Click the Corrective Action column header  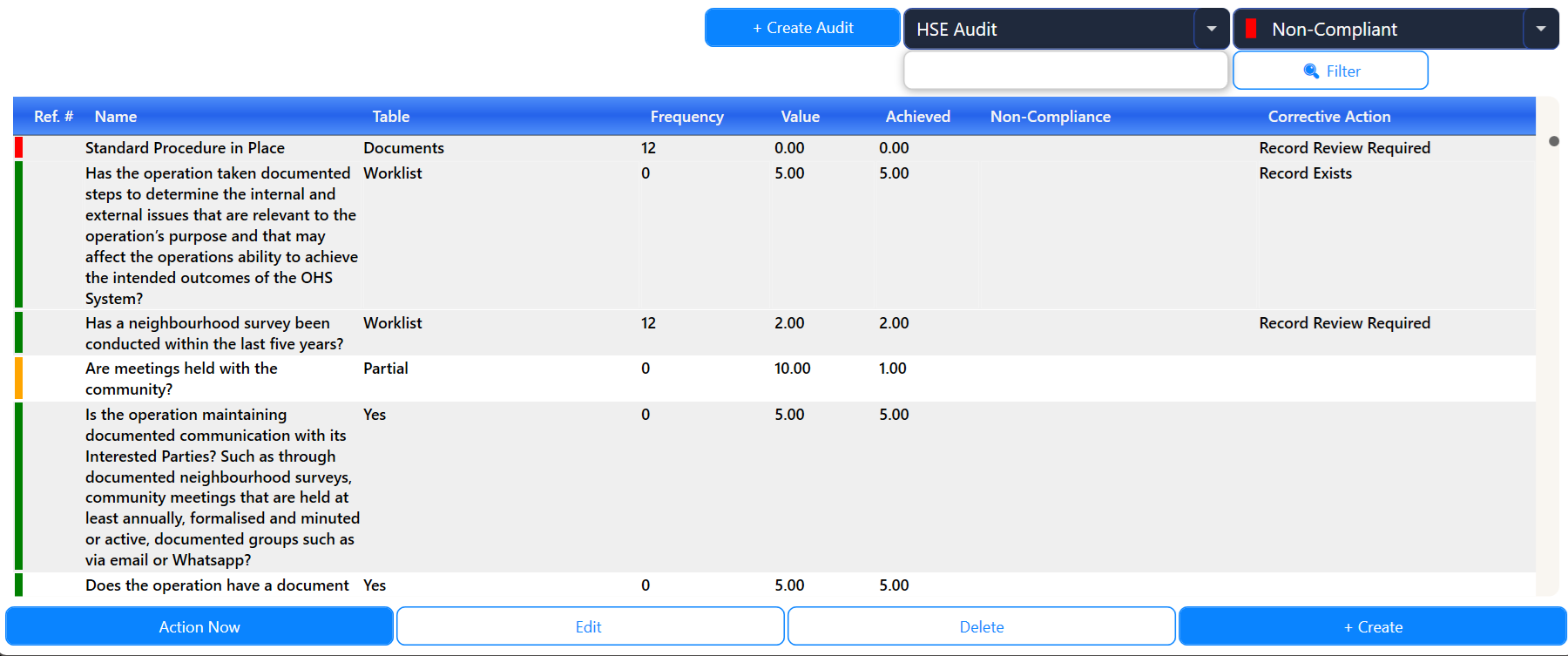coord(1329,117)
